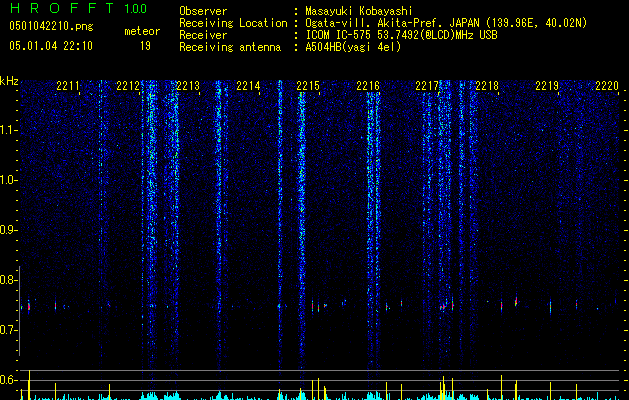Screen dimensions: 629x400
Task: Click time marker 2216
Action: pyautogui.click(x=368, y=86)
